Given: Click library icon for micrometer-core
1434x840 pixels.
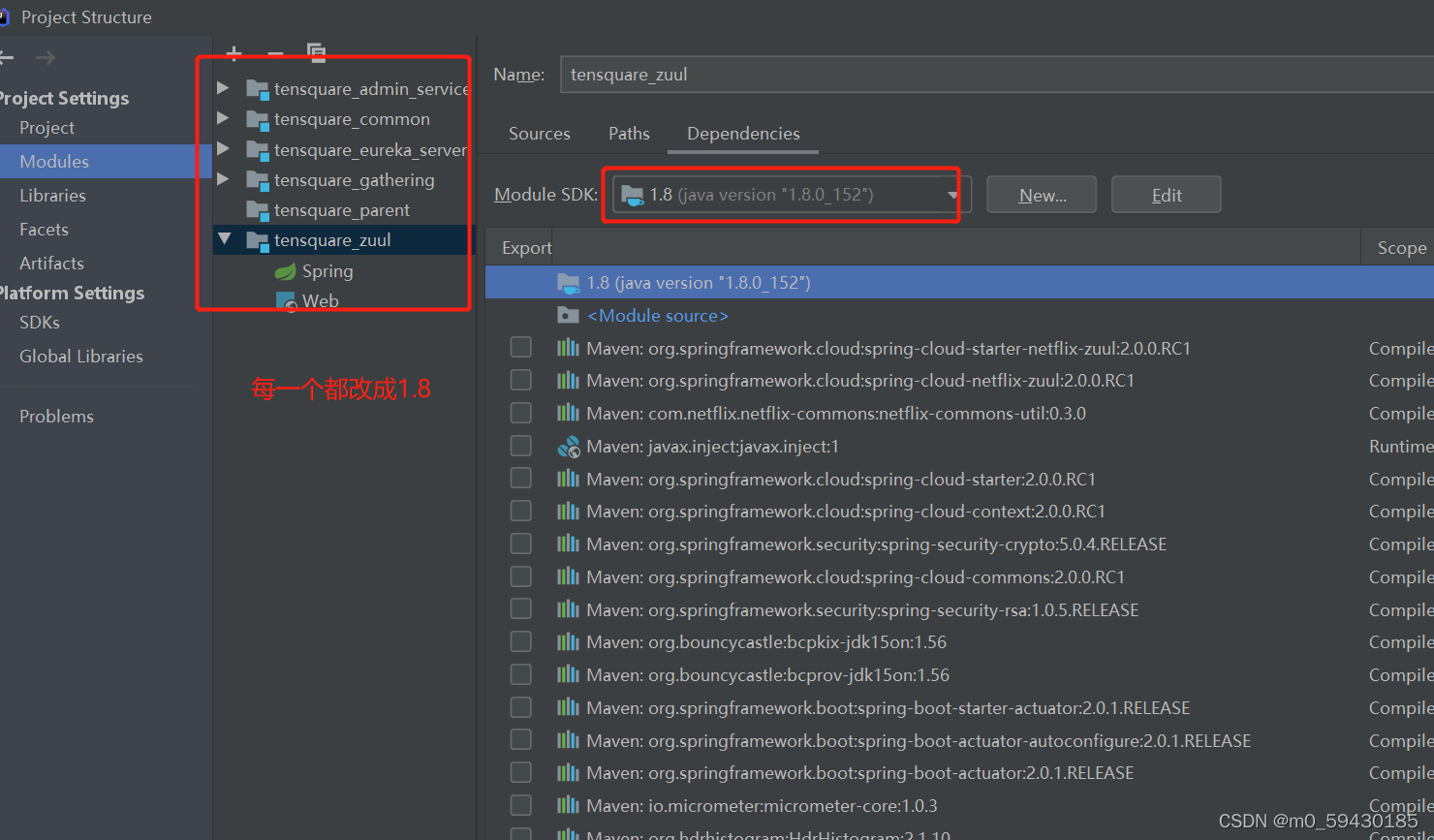Looking at the screenshot, I should 569,806.
